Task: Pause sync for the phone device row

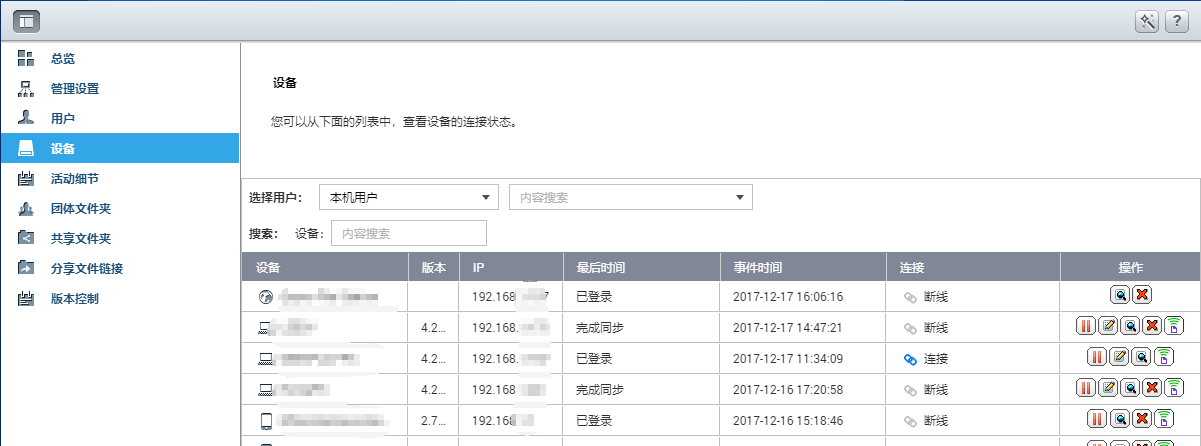Action: tap(1097, 420)
